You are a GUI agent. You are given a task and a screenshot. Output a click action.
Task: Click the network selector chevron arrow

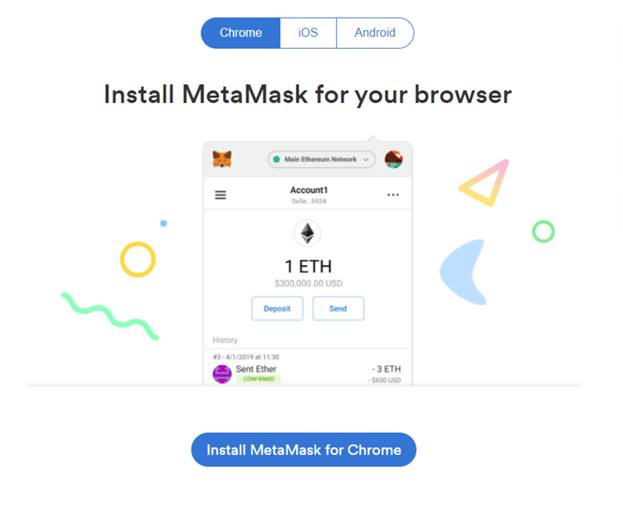[366, 160]
